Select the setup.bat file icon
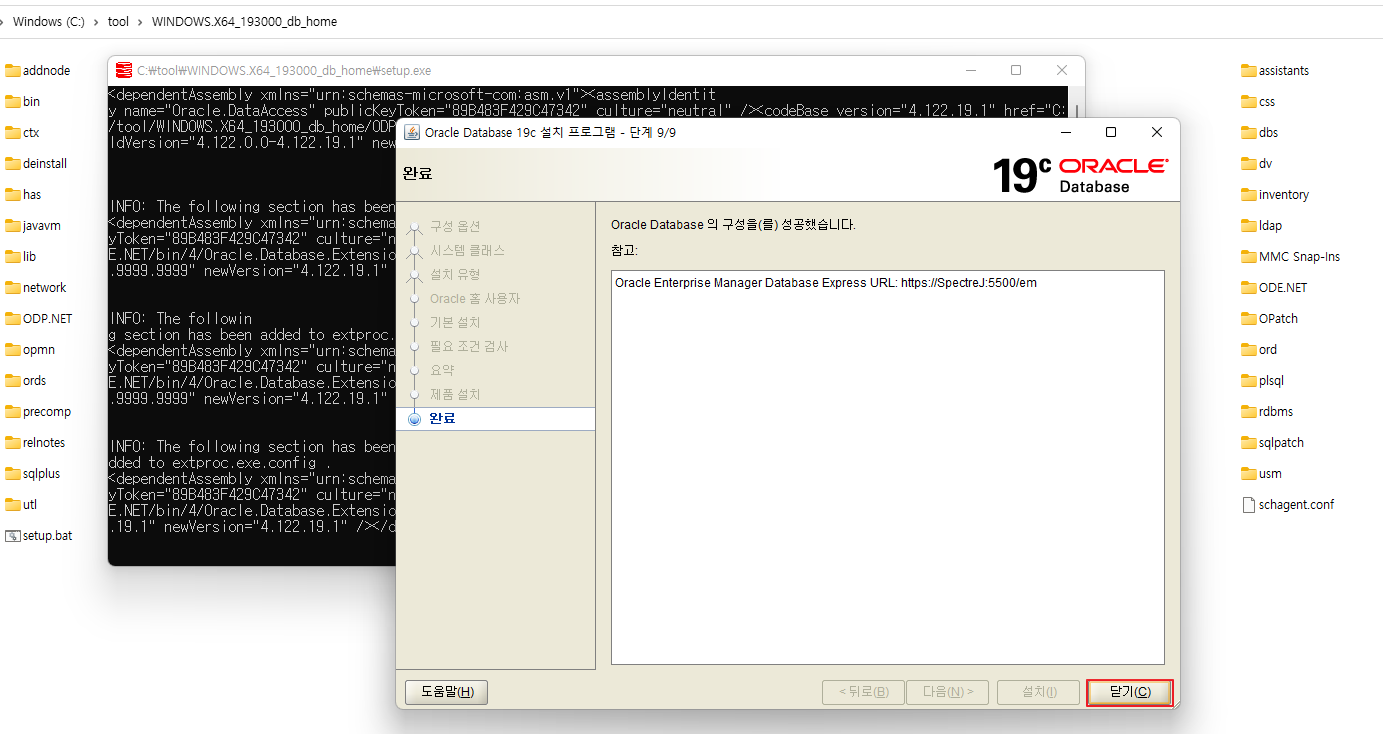The image size is (1383, 734). (13, 536)
